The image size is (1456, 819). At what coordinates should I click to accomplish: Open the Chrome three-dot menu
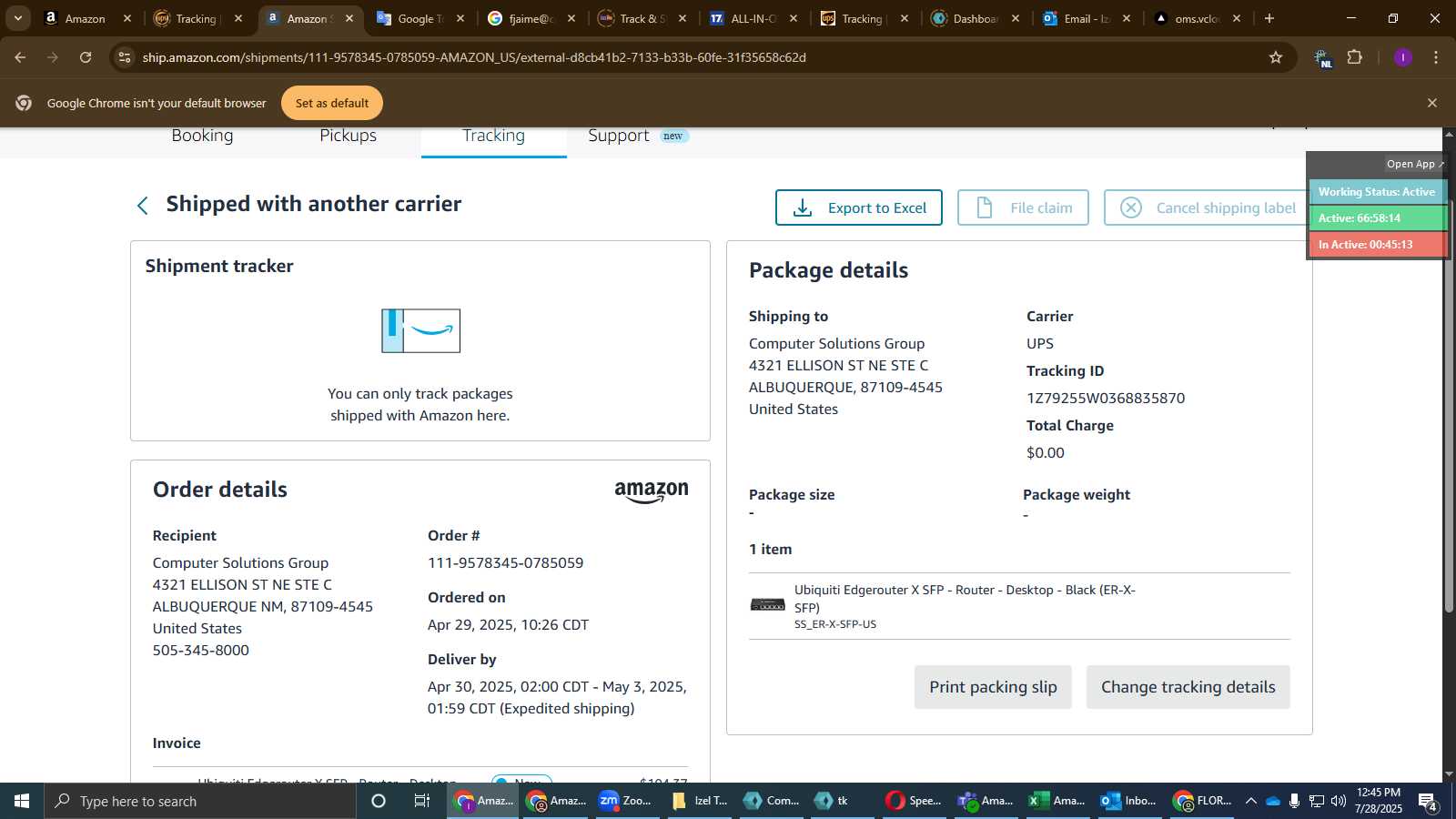pyautogui.click(x=1436, y=57)
